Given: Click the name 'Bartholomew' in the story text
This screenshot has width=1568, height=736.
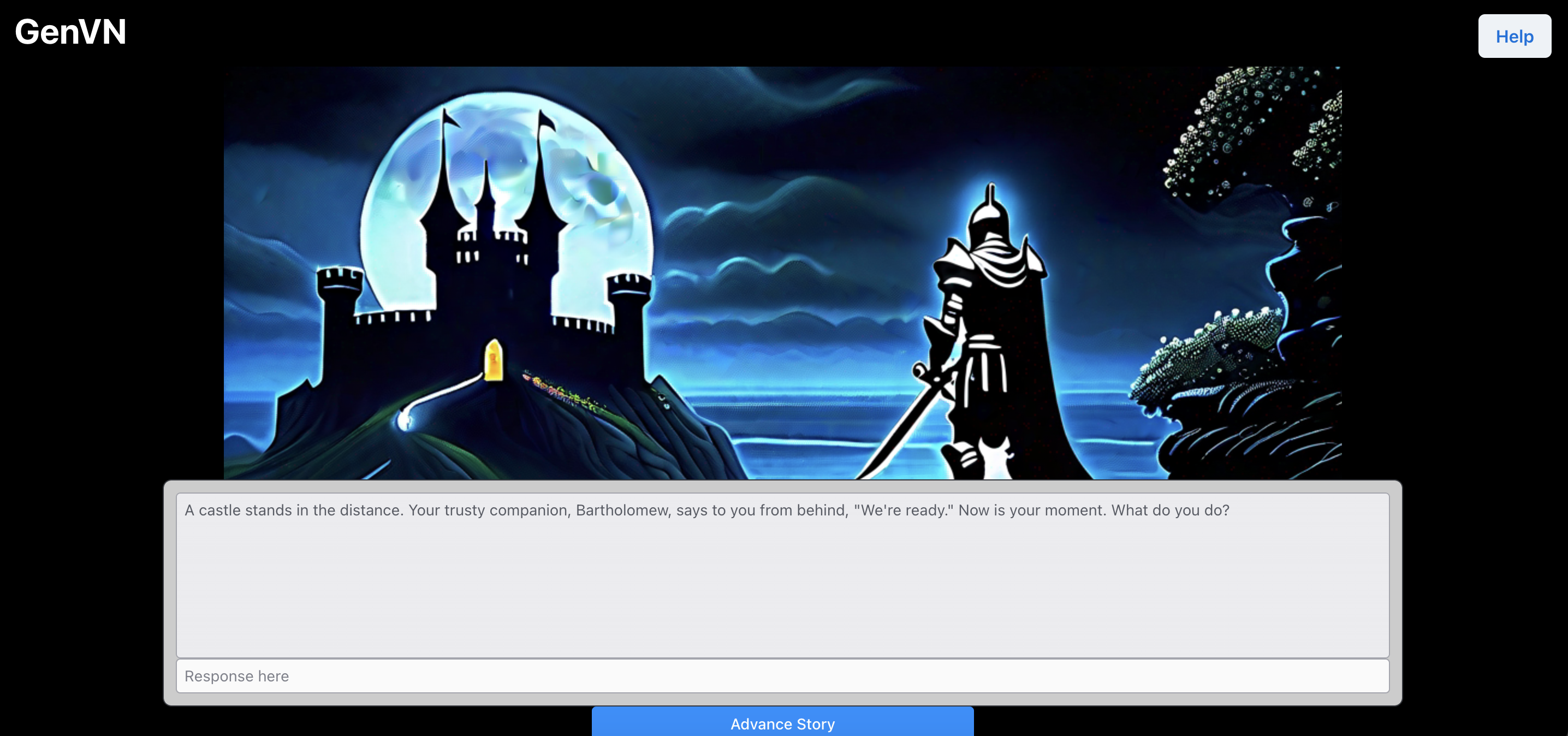Looking at the screenshot, I should 623,510.
